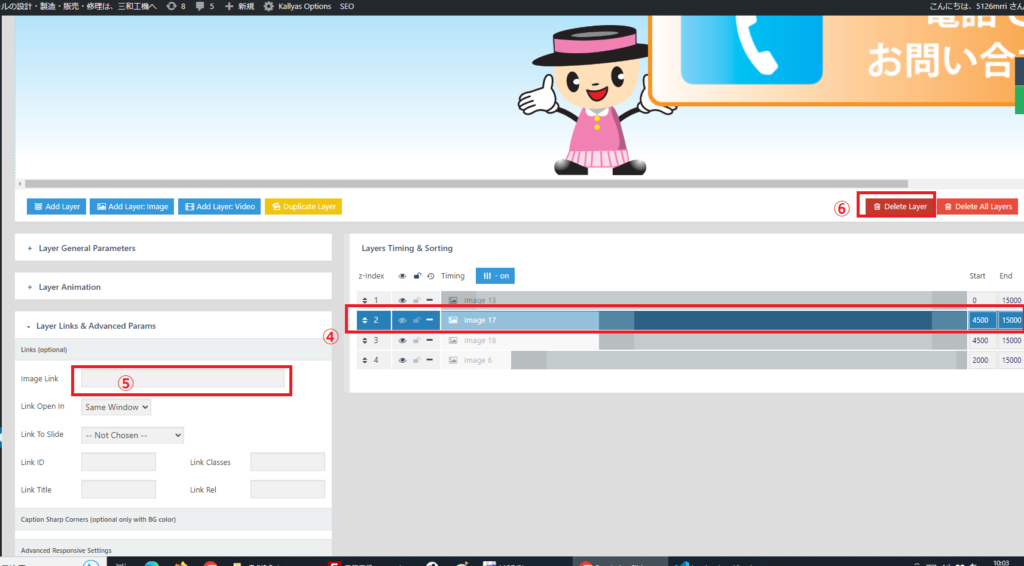The width and height of the screenshot is (1024, 566).
Task: Toggle visibility eye for Image 18 layer
Action: tap(402, 340)
